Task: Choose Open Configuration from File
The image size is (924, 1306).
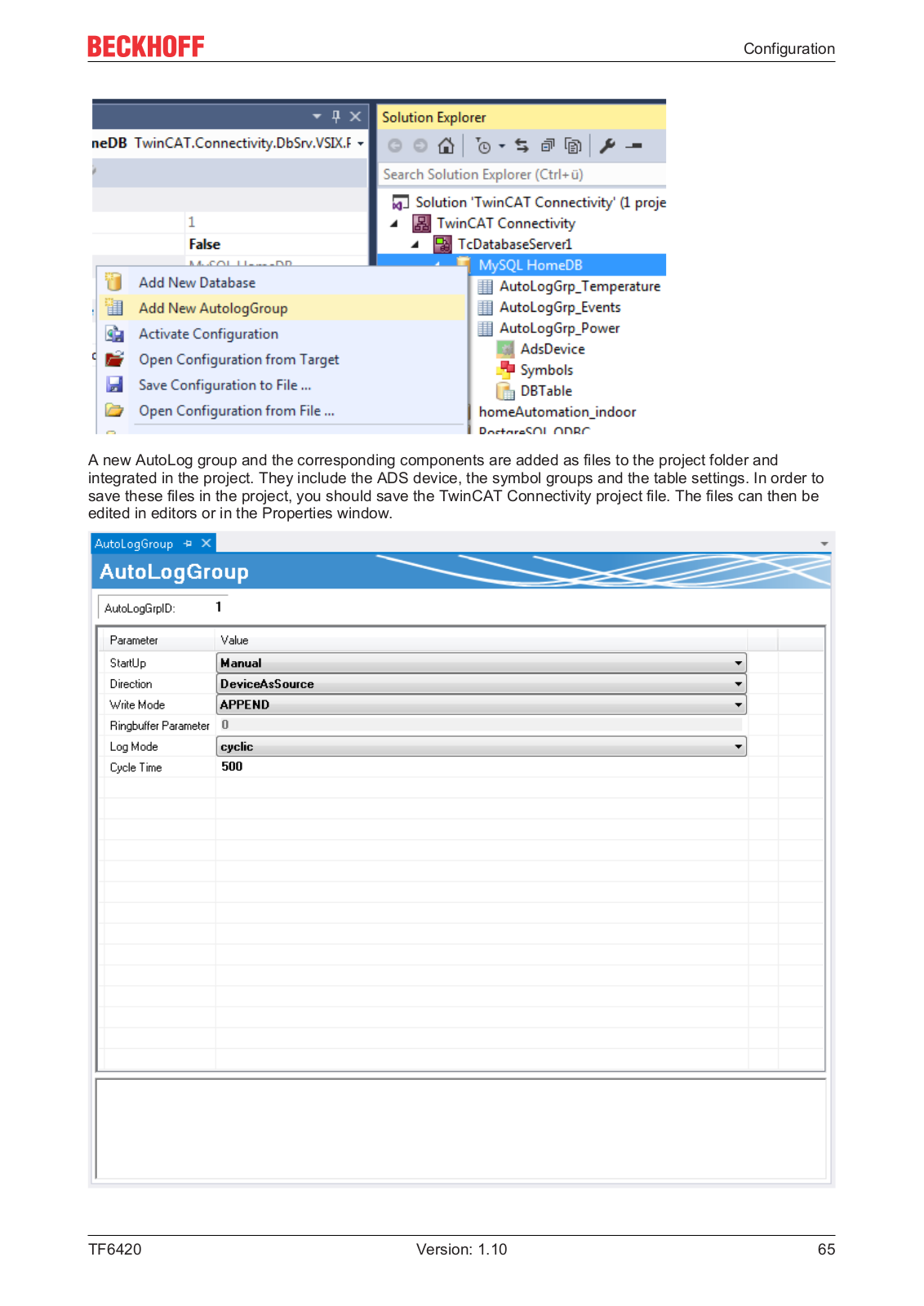Action: (281, 411)
